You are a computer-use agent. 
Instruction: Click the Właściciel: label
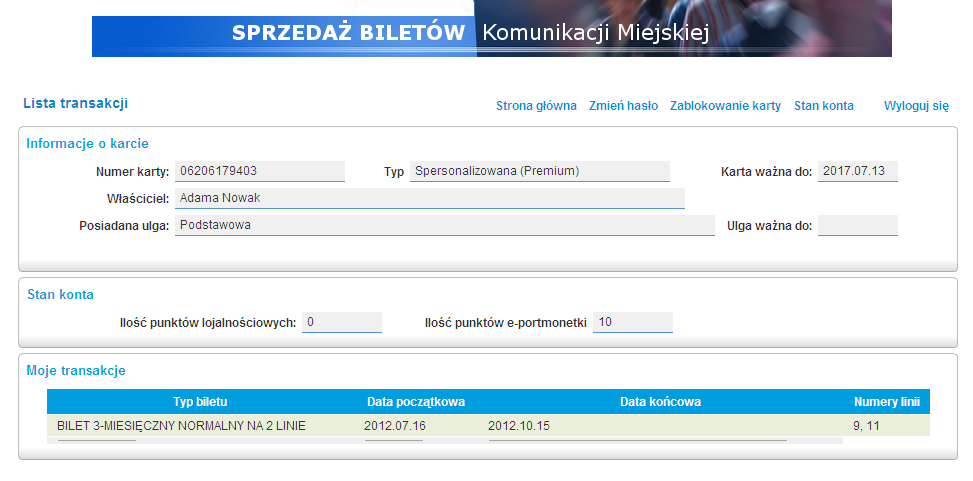tap(138, 199)
